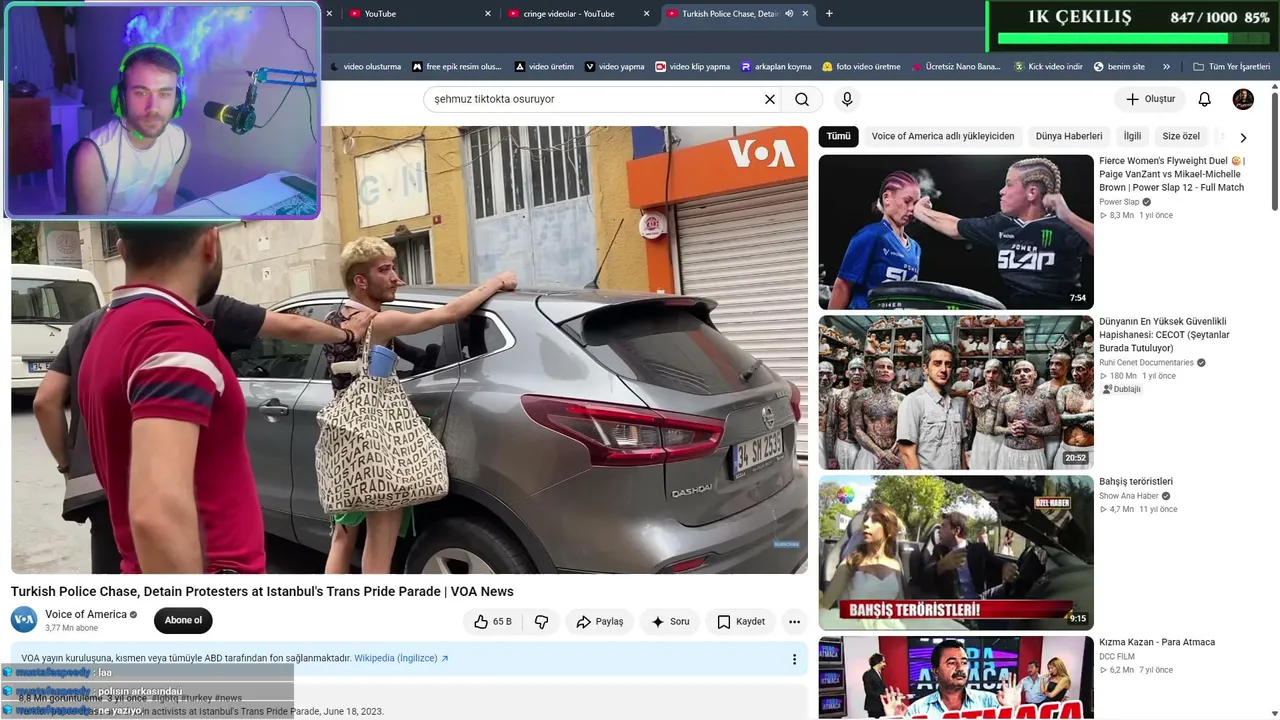Screen dimensions: 1280x720
Task: Open 'Fierce Women's Flyweight Duel' video title
Action: [x=1172, y=174]
